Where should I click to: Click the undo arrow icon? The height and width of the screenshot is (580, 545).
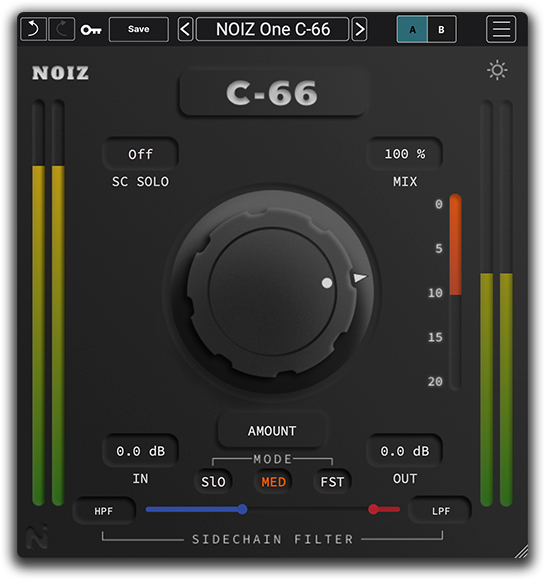[x=34, y=29]
